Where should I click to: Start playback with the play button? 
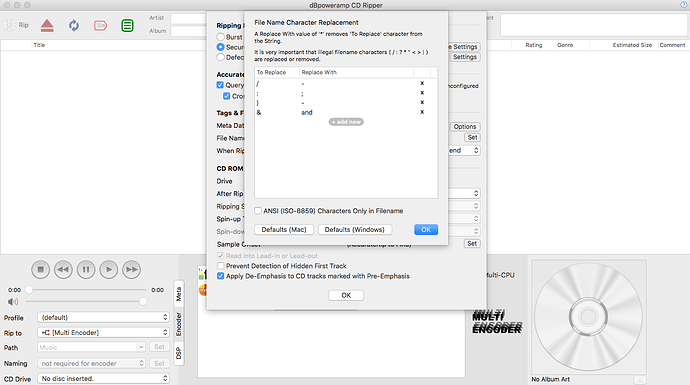pos(109,269)
